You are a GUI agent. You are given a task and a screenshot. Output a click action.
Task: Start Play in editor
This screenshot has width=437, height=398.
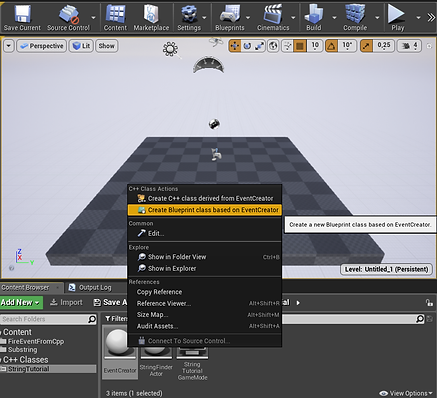[397, 18]
